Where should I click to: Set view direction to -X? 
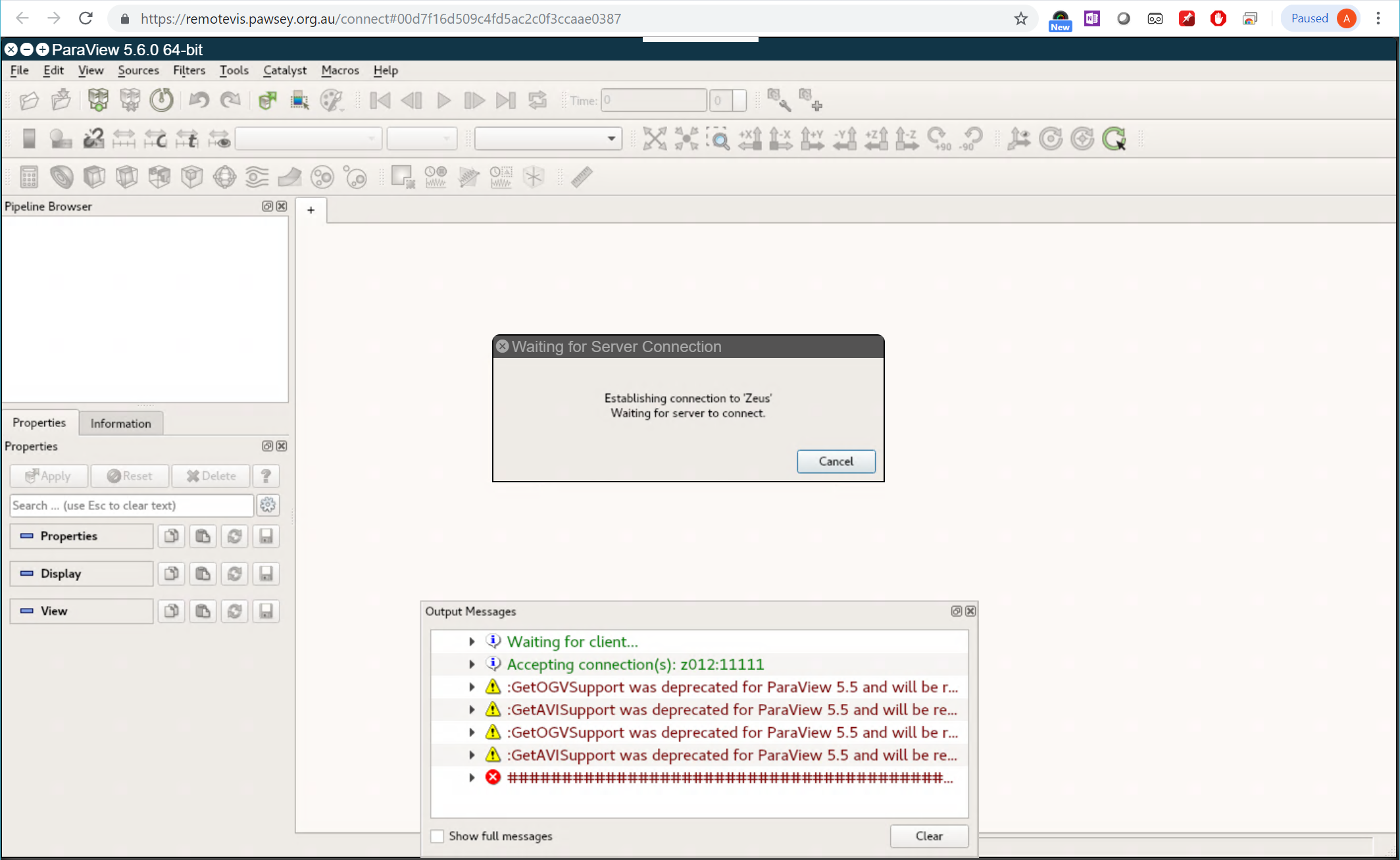point(781,138)
